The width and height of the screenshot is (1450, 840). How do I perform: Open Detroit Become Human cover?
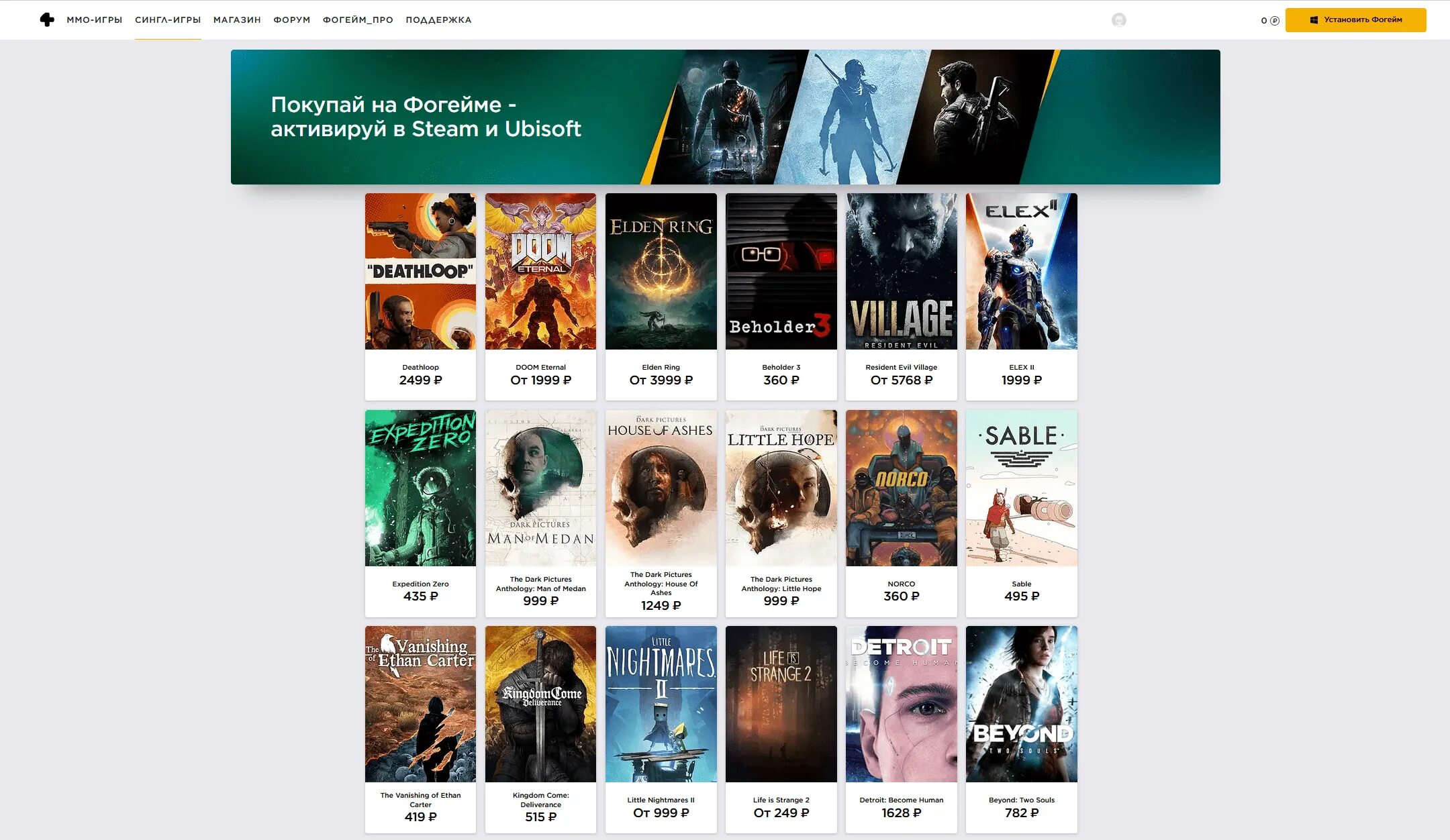pos(901,704)
